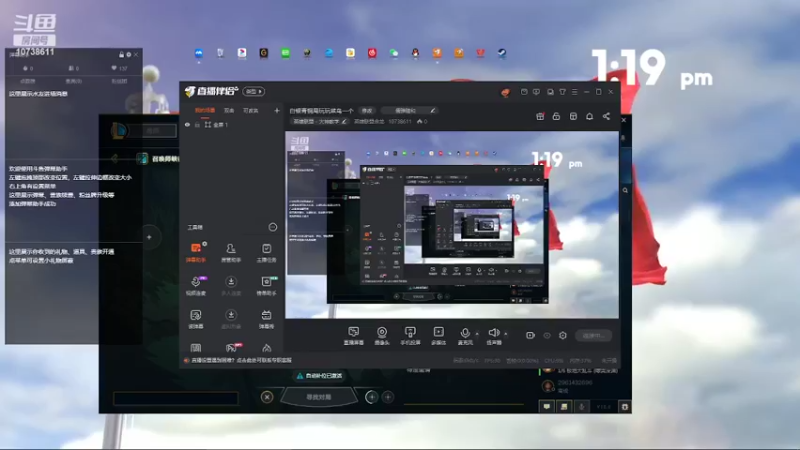Expand the microphone device arrow
The width and height of the screenshot is (800, 450).
[477, 334]
